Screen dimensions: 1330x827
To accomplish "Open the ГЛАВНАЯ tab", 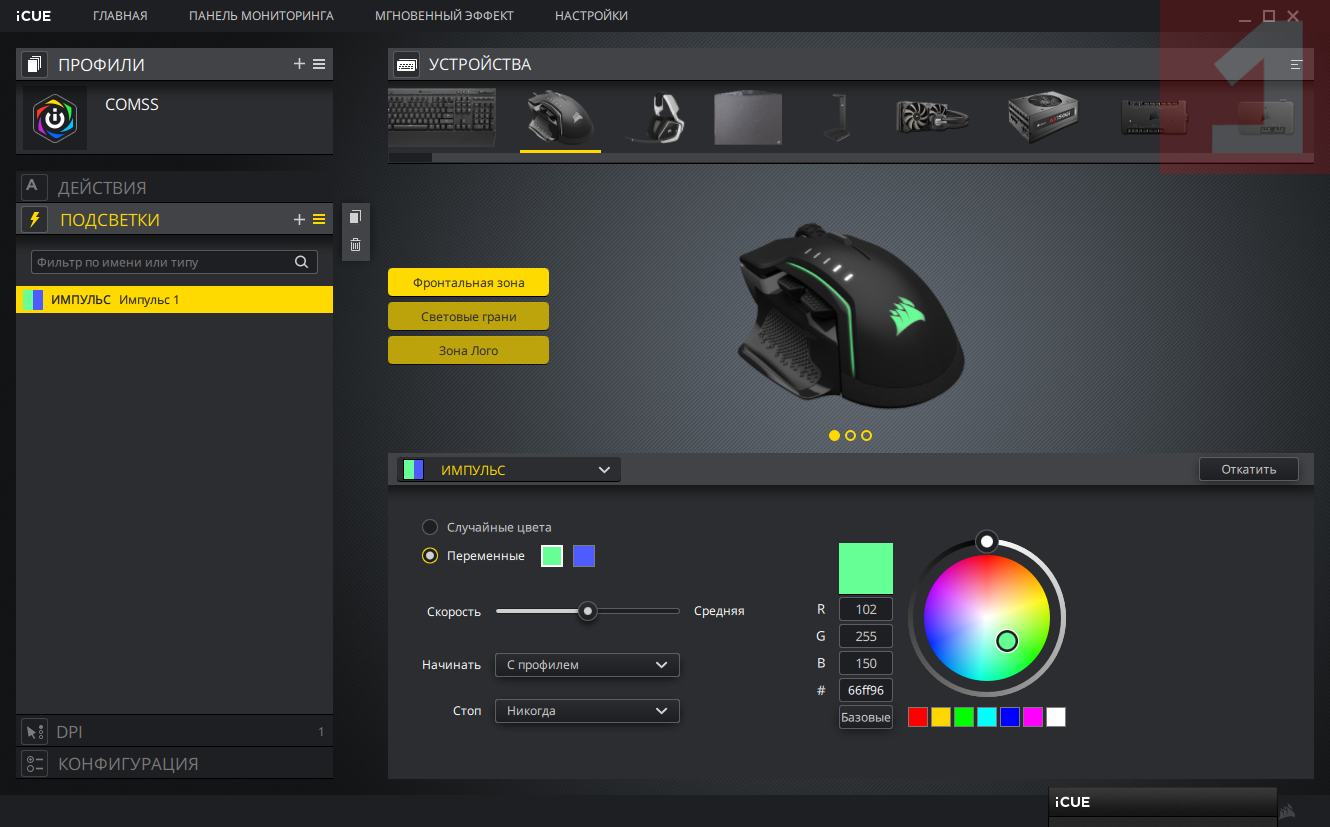I will point(120,16).
